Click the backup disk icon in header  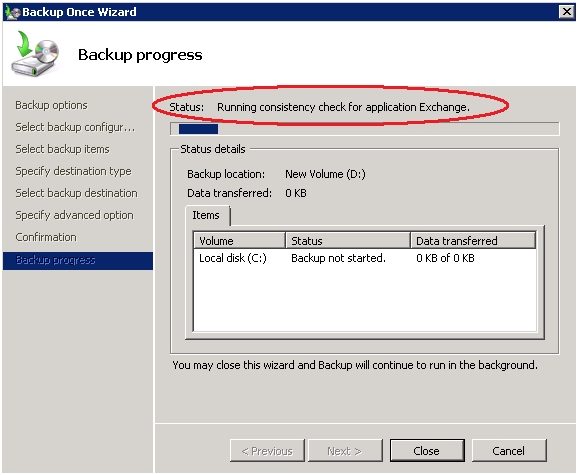[35, 54]
